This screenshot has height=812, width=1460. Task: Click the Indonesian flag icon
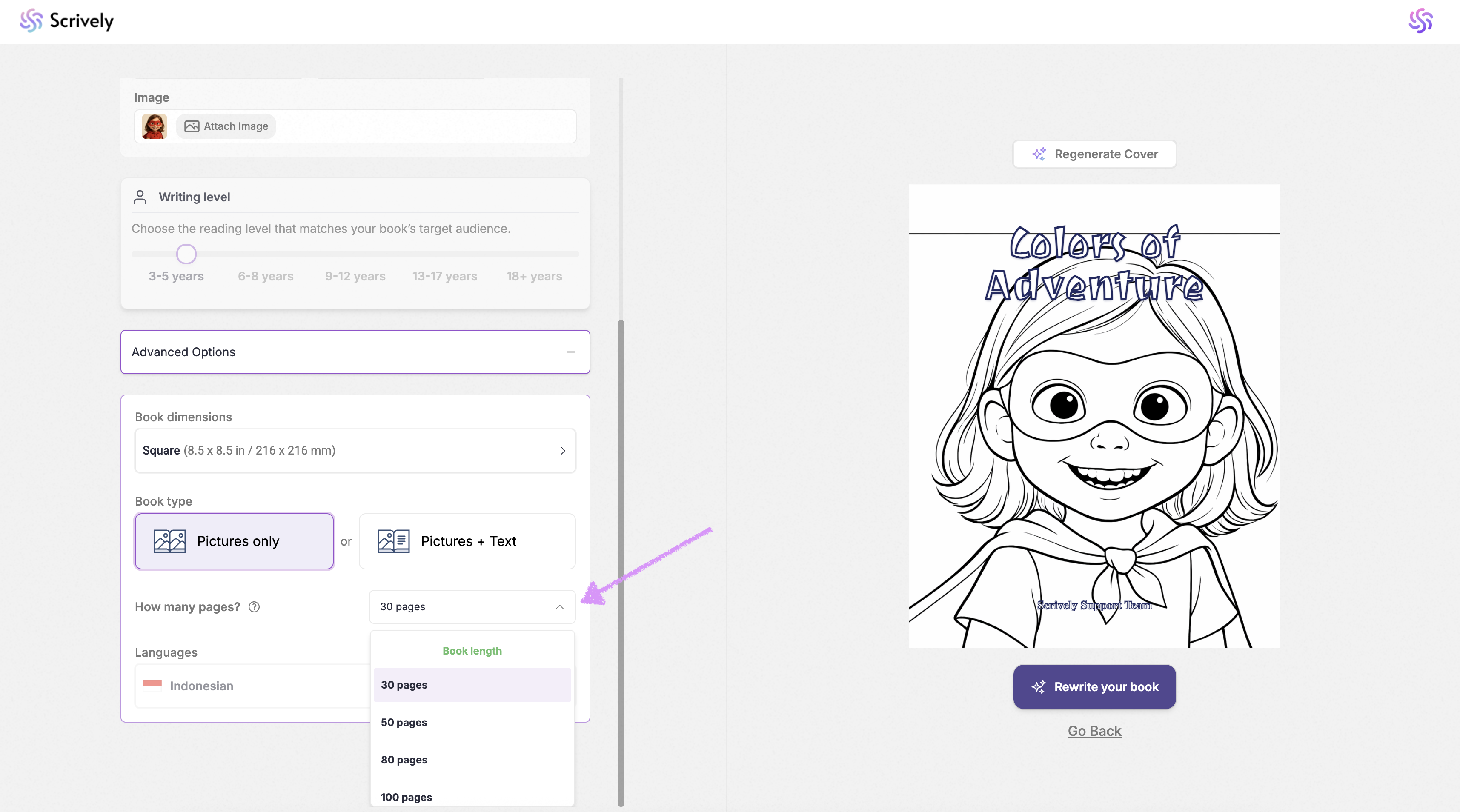point(152,685)
